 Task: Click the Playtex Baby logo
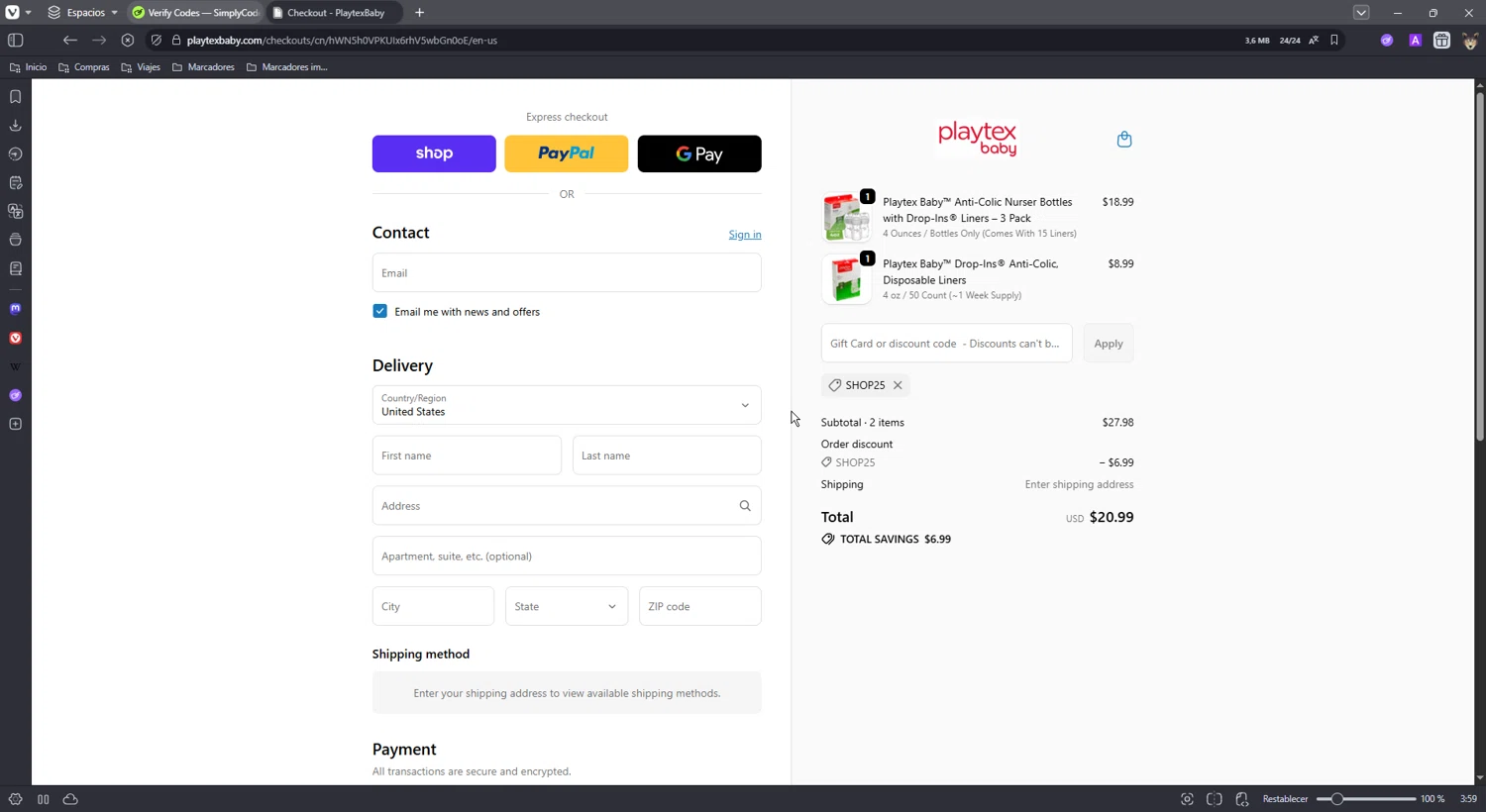[x=977, y=139]
